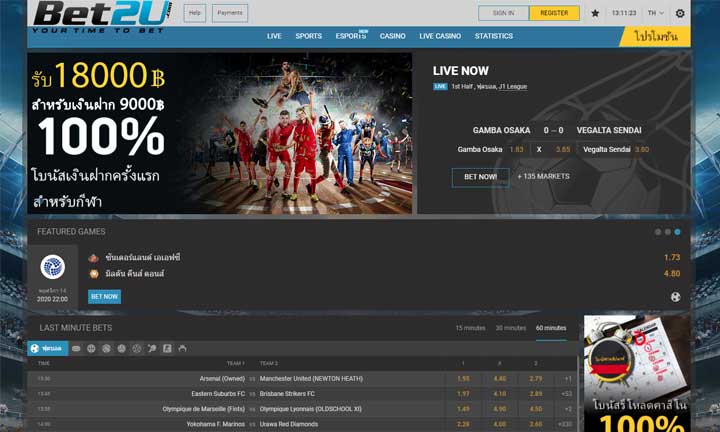Switch to the first Featured Games carousel dot
Image resolution: width=720 pixels, height=432 pixels.
pos(658,232)
